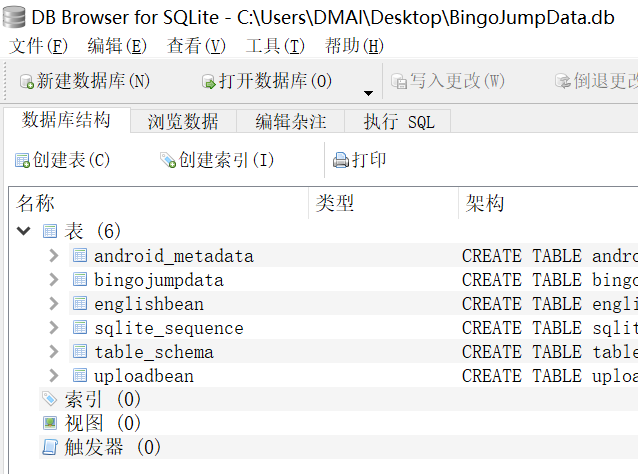Select the 索引 (0) node

[103, 399]
